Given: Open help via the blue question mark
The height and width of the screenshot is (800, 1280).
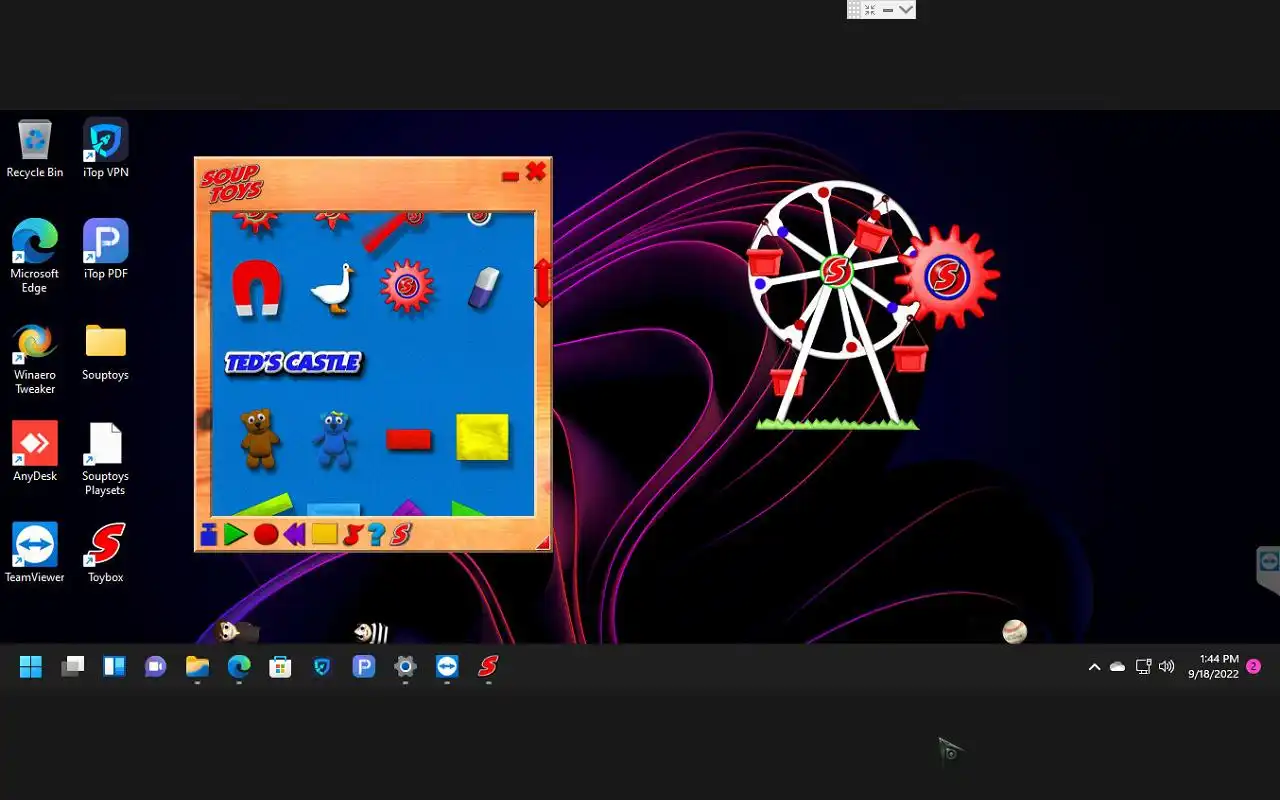Looking at the screenshot, I should 376,535.
